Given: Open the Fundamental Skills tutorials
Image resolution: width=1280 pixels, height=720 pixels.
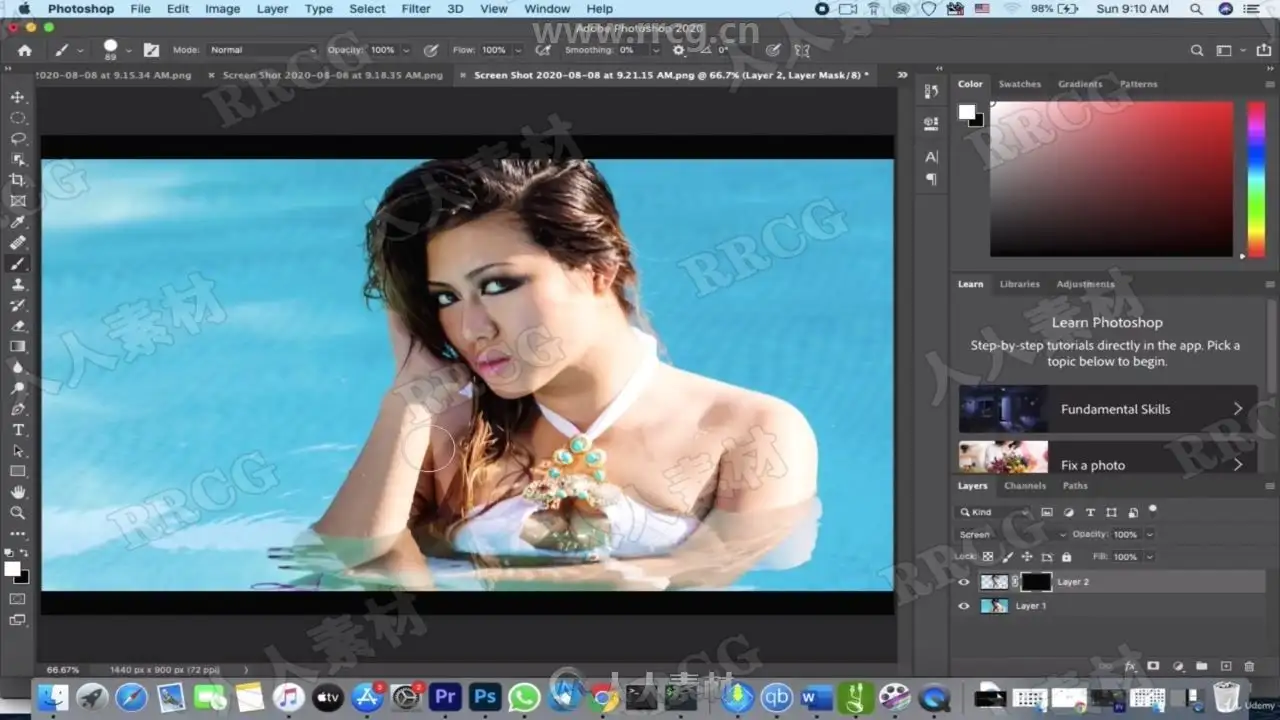Looking at the screenshot, I should 1107,409.
